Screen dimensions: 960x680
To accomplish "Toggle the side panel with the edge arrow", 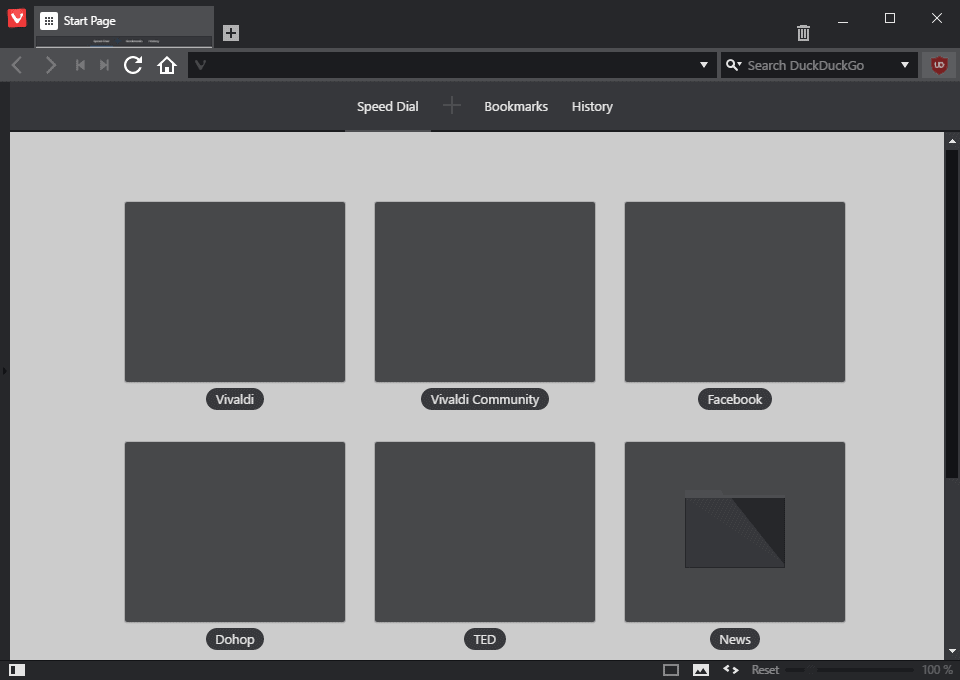I will pyautogui.click(x=4, y=369).
